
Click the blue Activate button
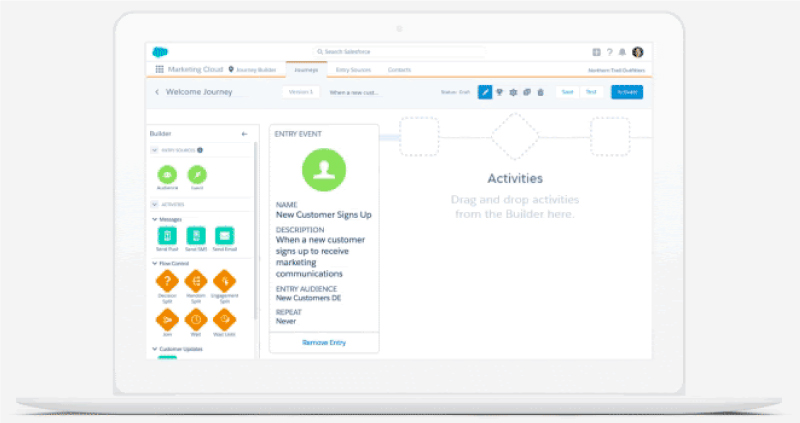pyautogui.click(x=627, y=92)
